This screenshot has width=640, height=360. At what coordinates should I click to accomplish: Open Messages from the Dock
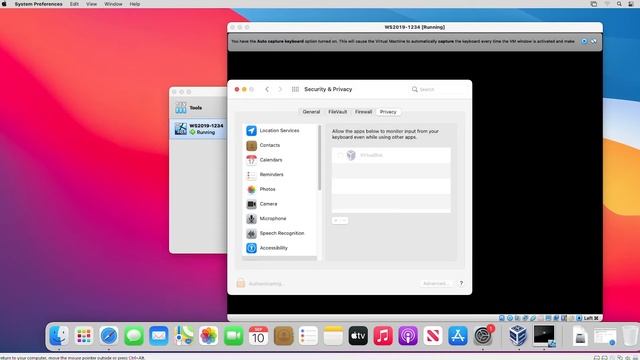click(133, 336)
